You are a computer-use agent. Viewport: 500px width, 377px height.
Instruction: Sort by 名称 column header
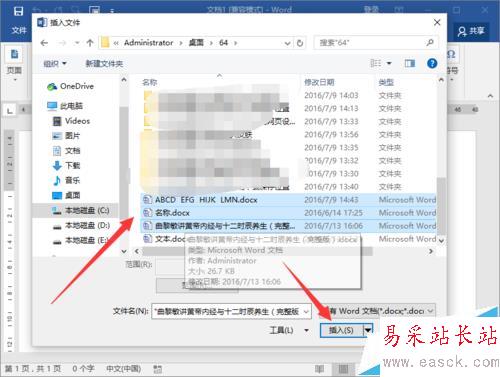(x=149, y=82)
